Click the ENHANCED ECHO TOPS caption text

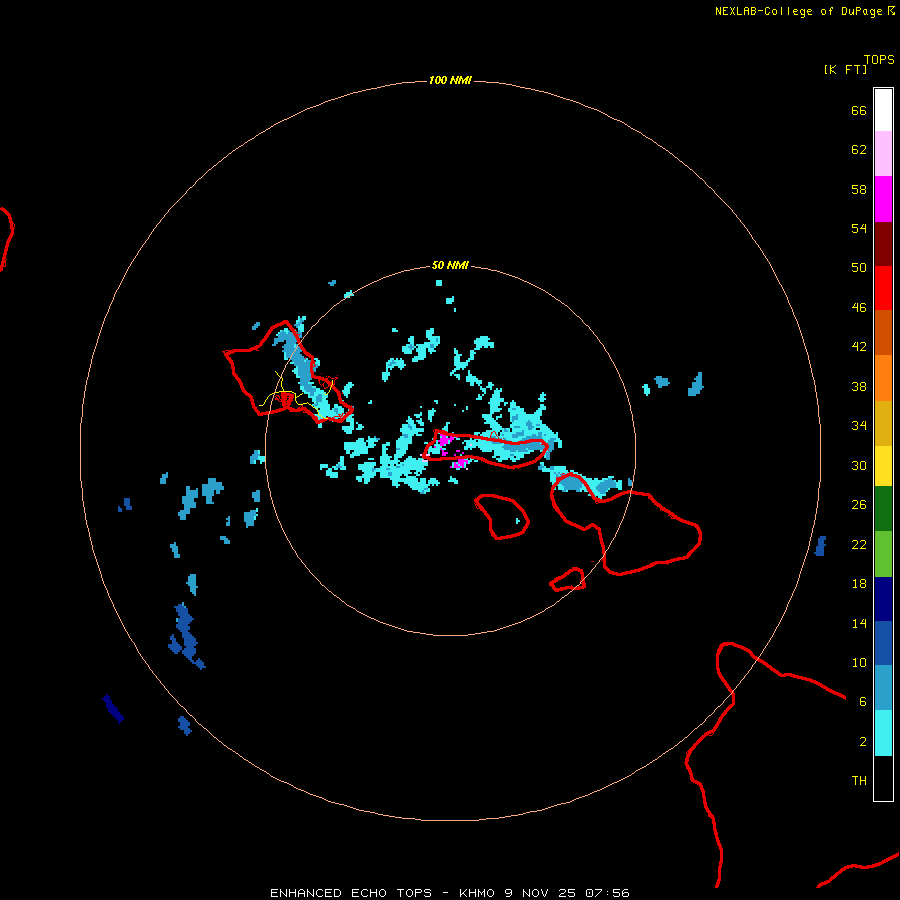tap(351, 893)
